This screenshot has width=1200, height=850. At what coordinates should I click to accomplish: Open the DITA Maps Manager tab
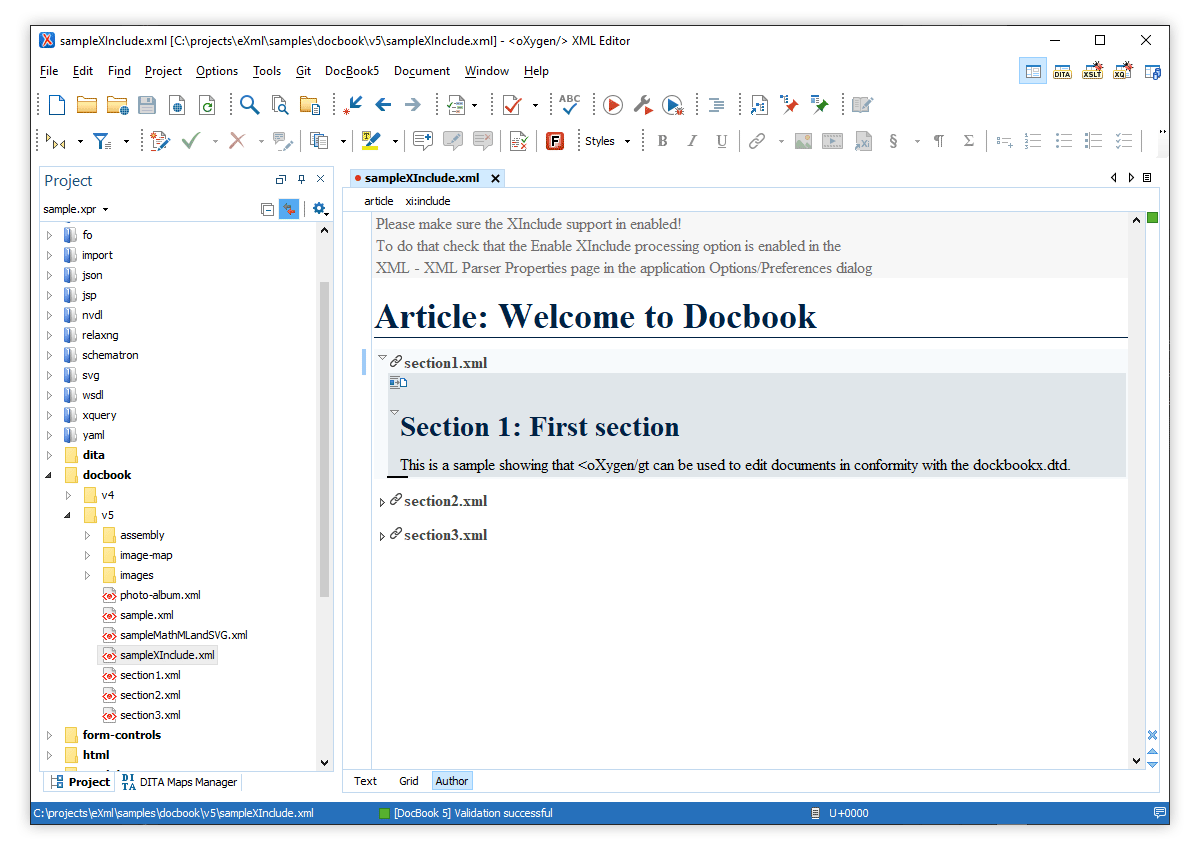coord(179,782)
